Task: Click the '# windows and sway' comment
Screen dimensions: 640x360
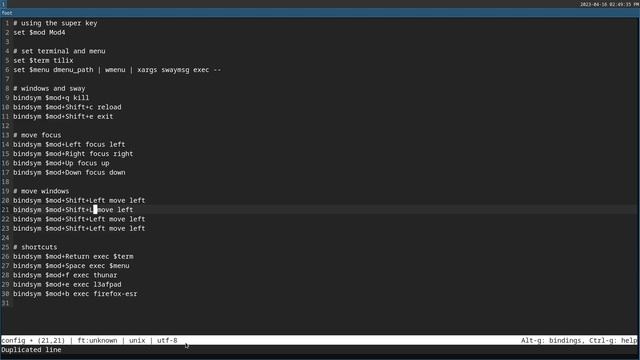Action: (x=49, y=89)
